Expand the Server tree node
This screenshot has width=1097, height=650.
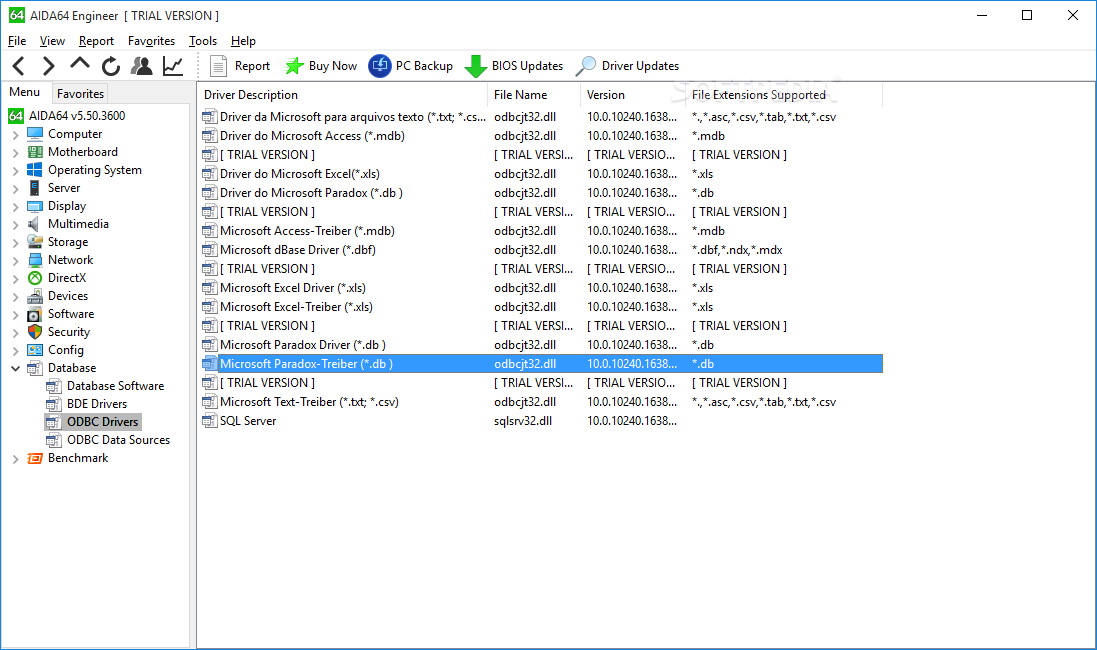15,188
